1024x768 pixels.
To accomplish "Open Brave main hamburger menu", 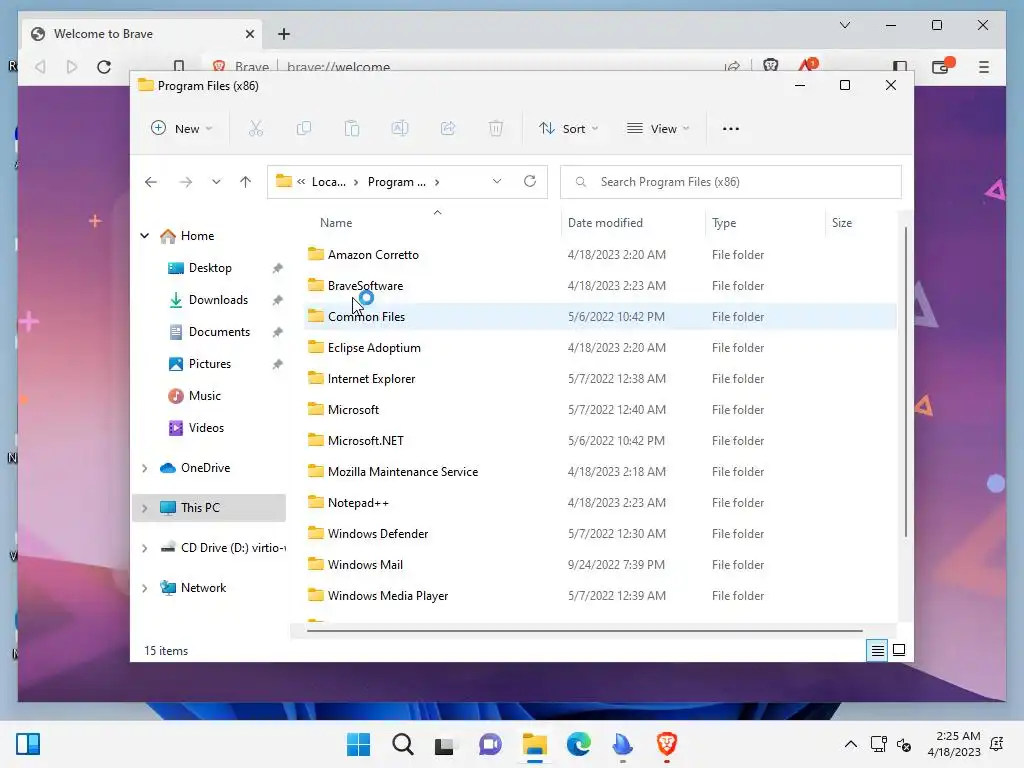I will [x=984, y=67].
